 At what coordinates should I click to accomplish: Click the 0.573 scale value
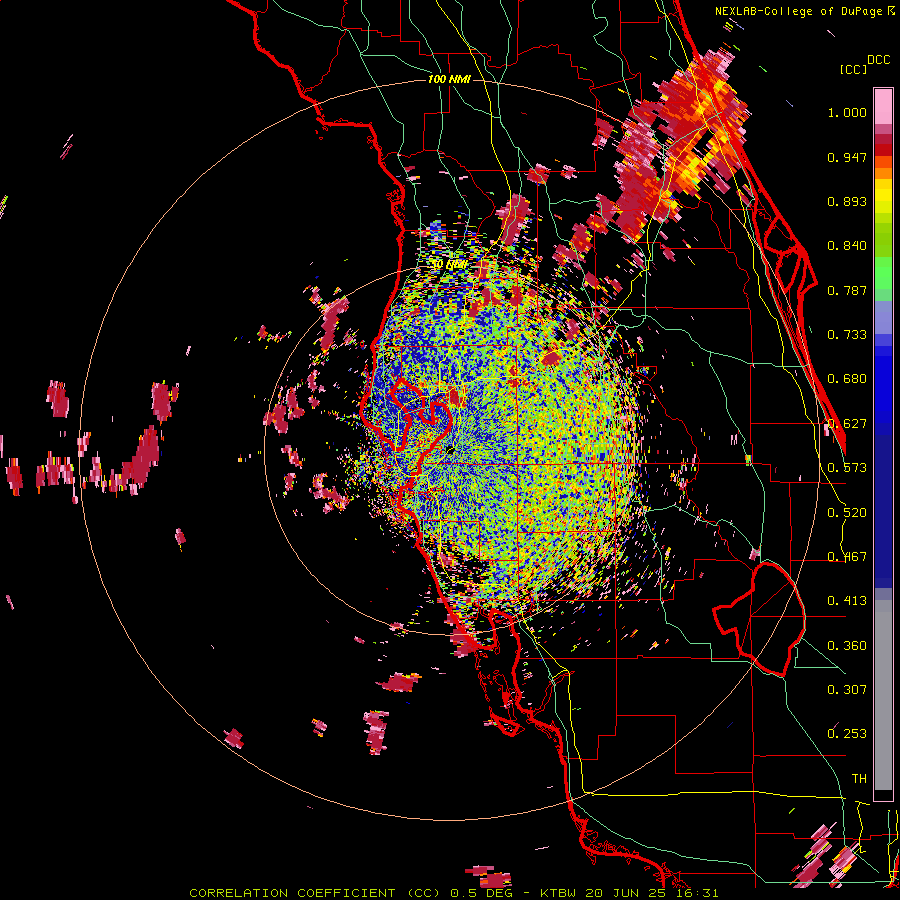point(847,468)
